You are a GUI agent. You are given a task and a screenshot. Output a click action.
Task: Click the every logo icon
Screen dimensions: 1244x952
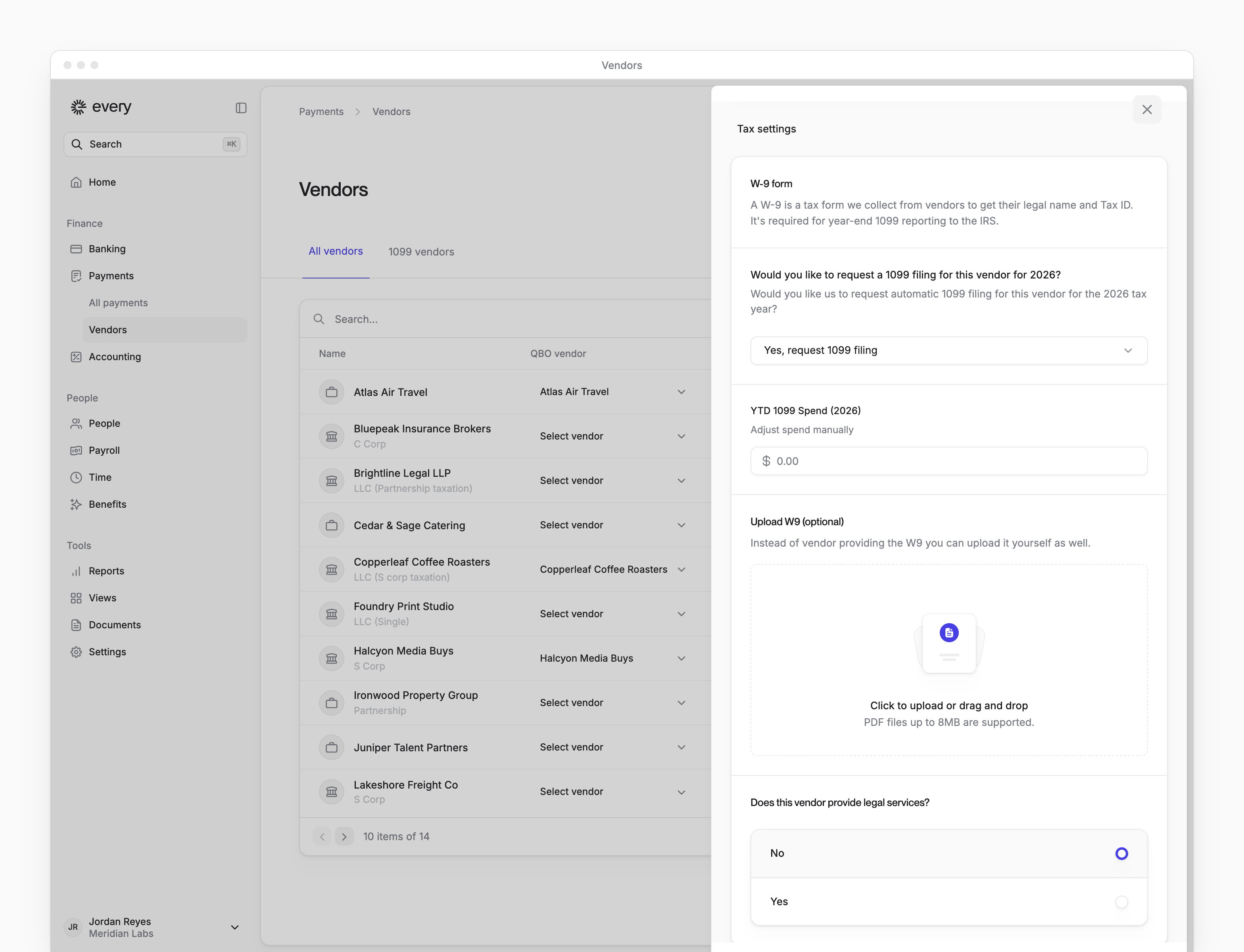coord(78,107)
